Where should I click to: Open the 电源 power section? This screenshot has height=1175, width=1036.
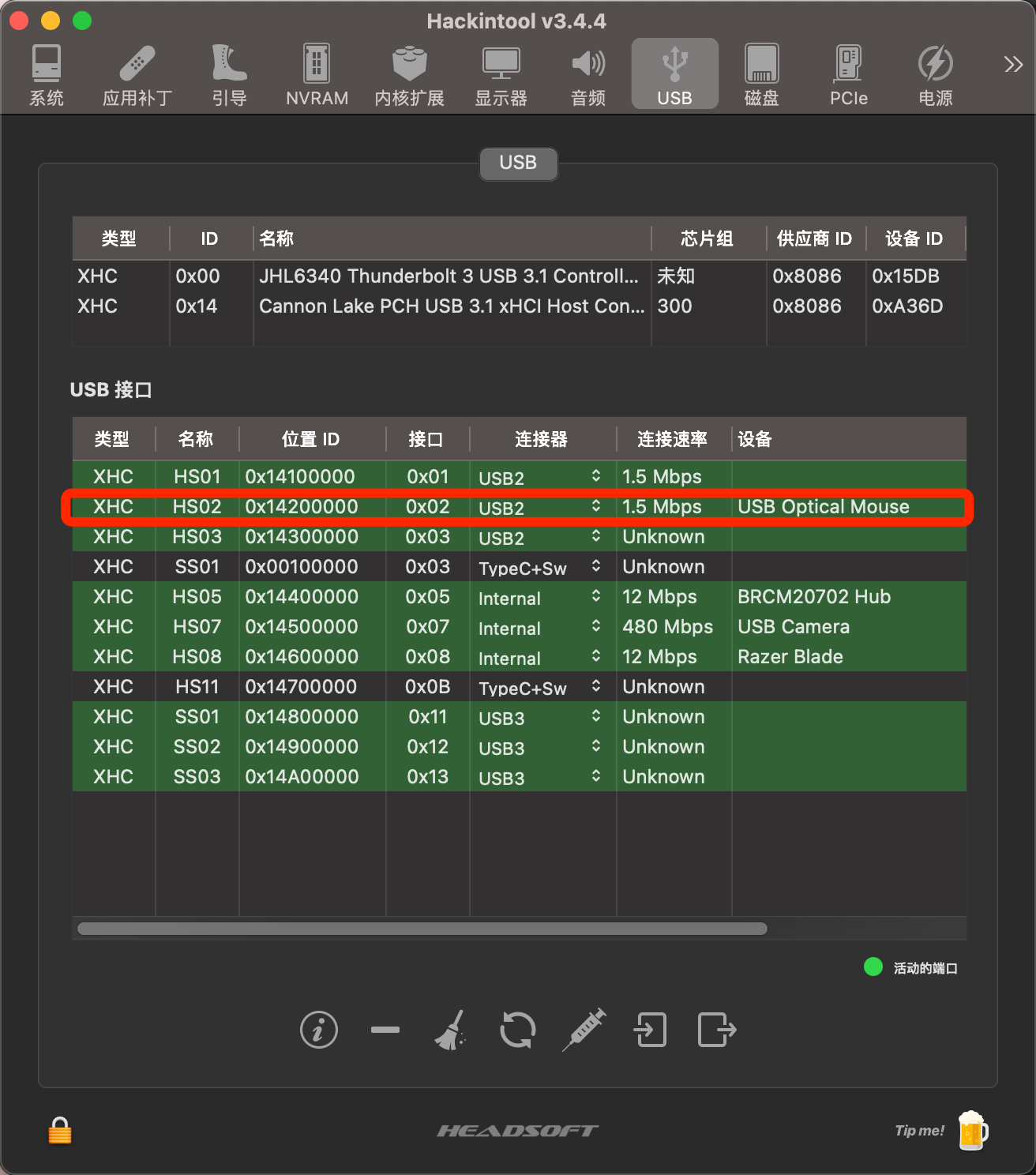(936, 75)
